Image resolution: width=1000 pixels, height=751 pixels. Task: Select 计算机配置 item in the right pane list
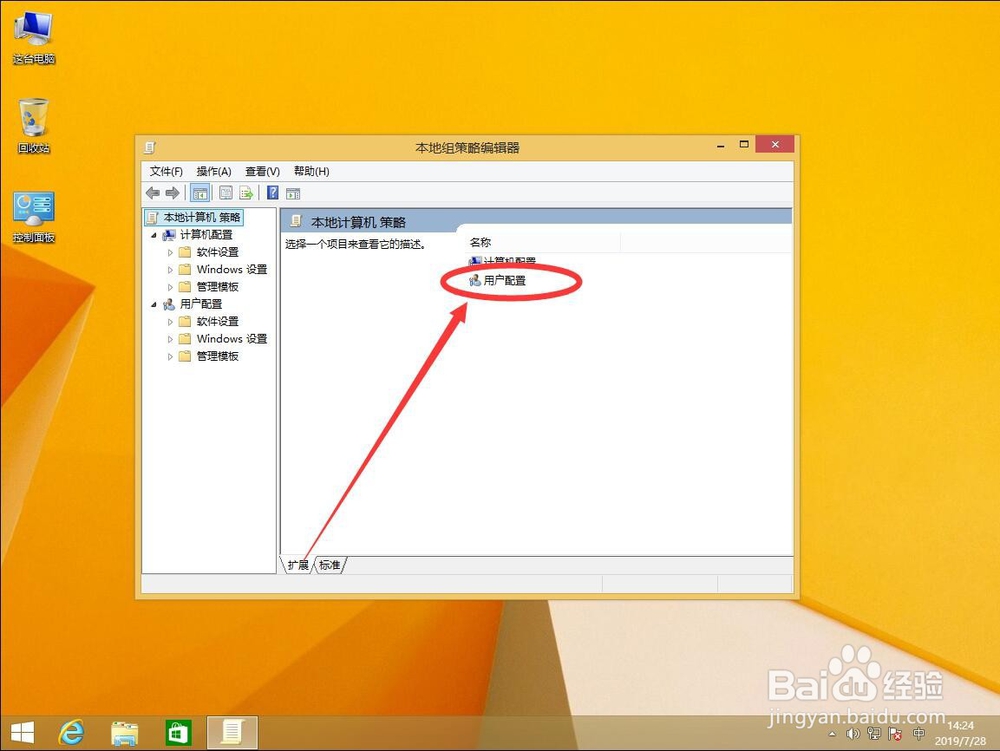click(503, 261)
